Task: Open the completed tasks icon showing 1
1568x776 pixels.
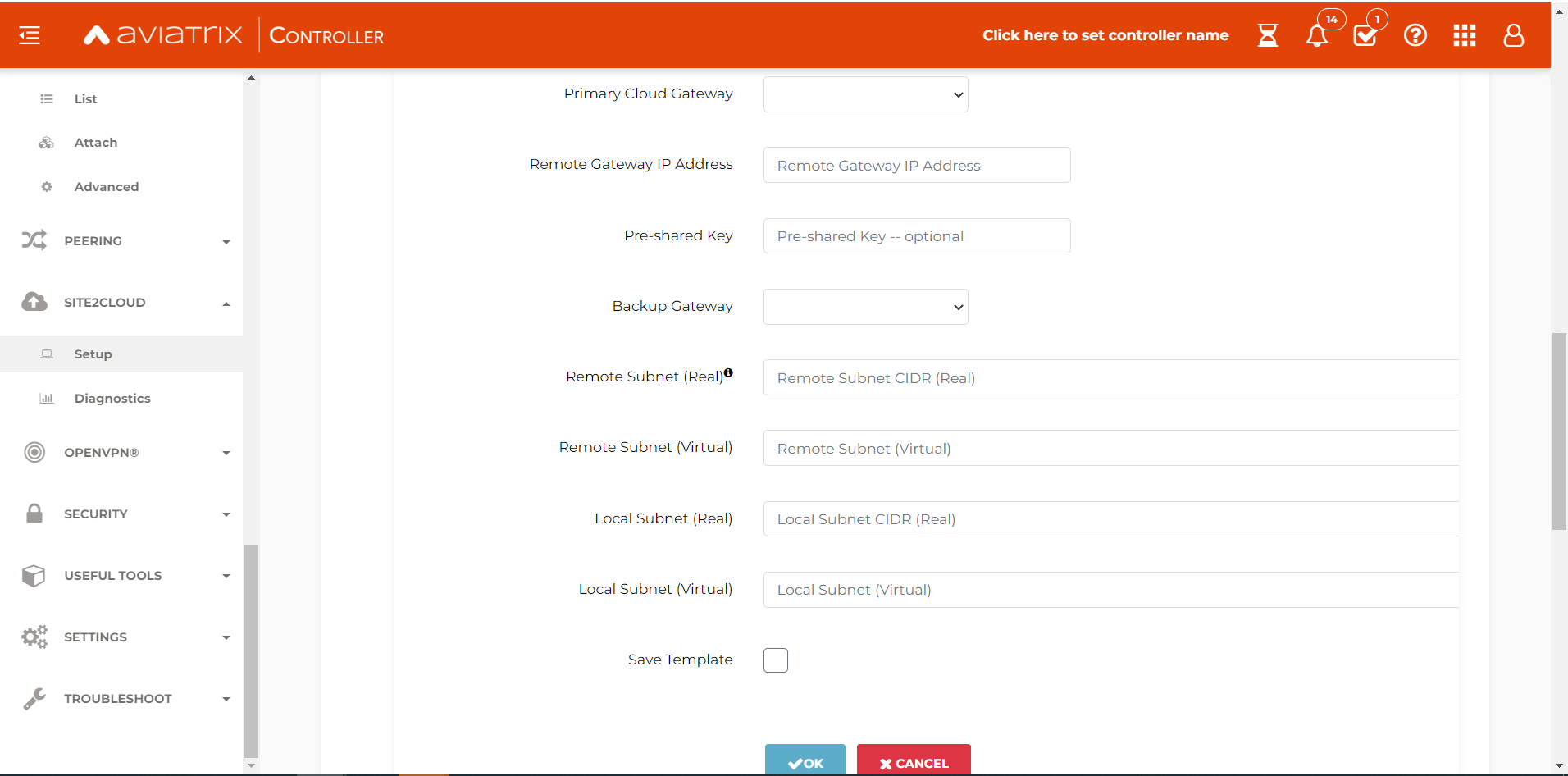Action: [x=1365, y=35]
